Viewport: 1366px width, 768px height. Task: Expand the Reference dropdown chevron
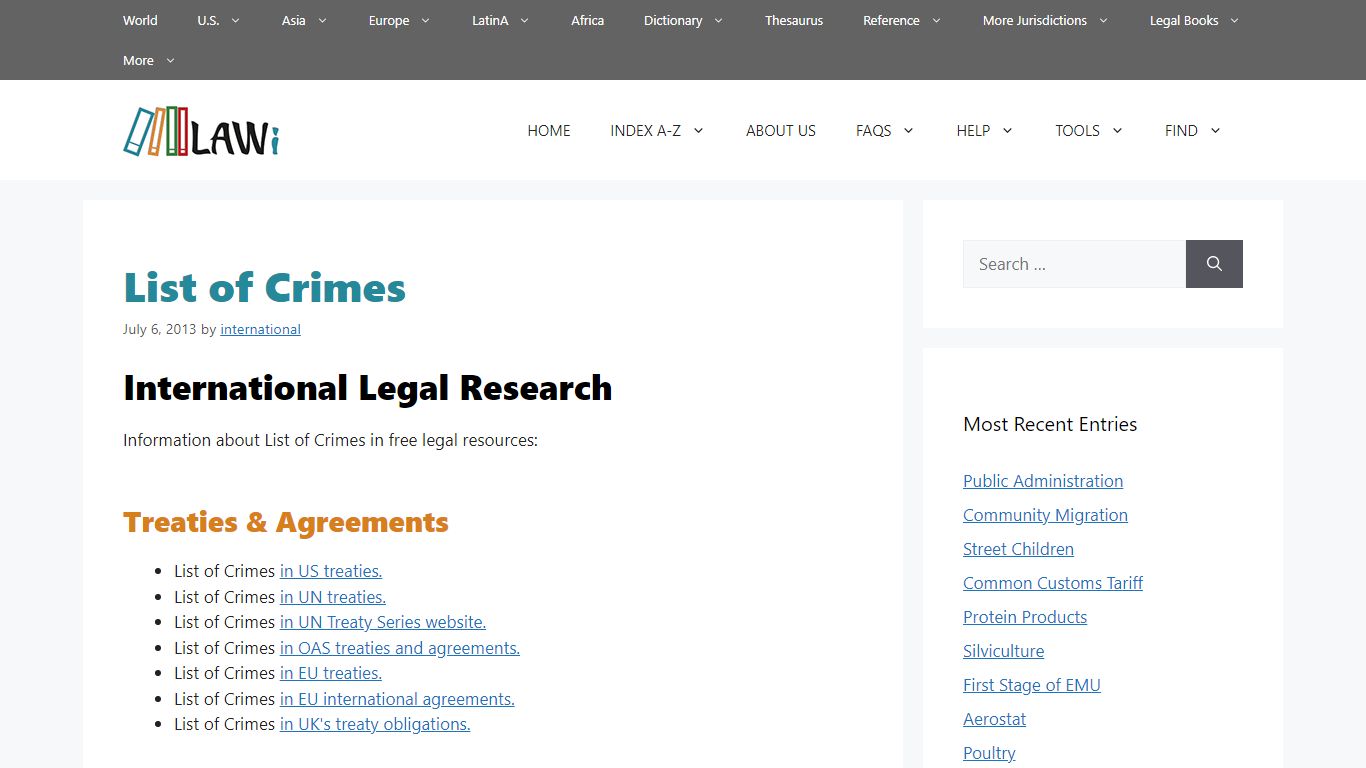pyautogui.click(x=936, y=20)
